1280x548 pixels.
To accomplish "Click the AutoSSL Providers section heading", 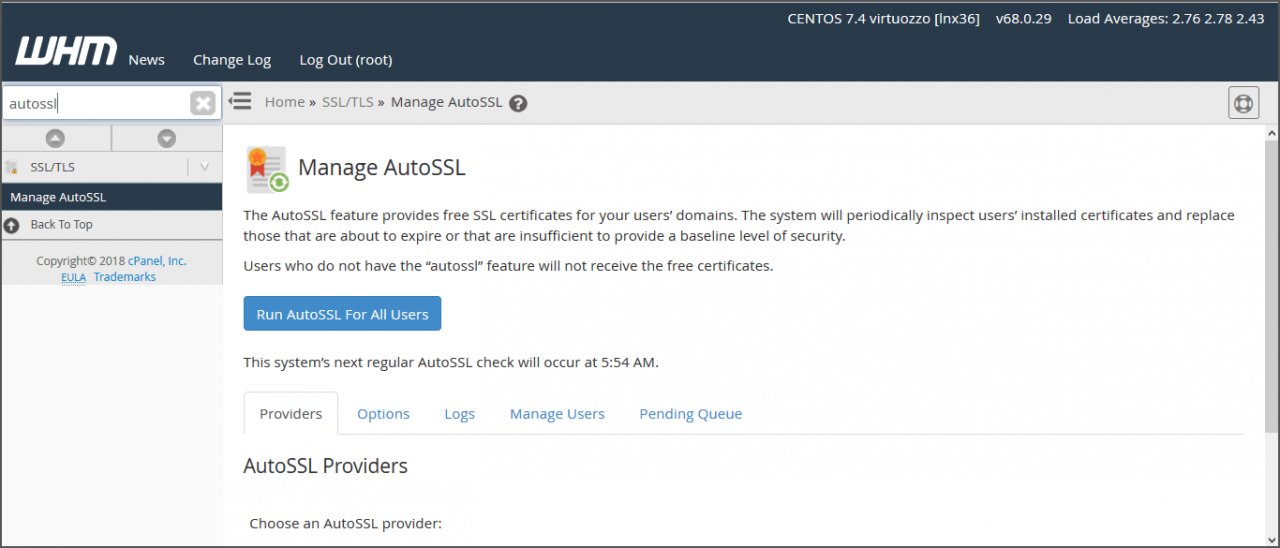I will 325,466.
